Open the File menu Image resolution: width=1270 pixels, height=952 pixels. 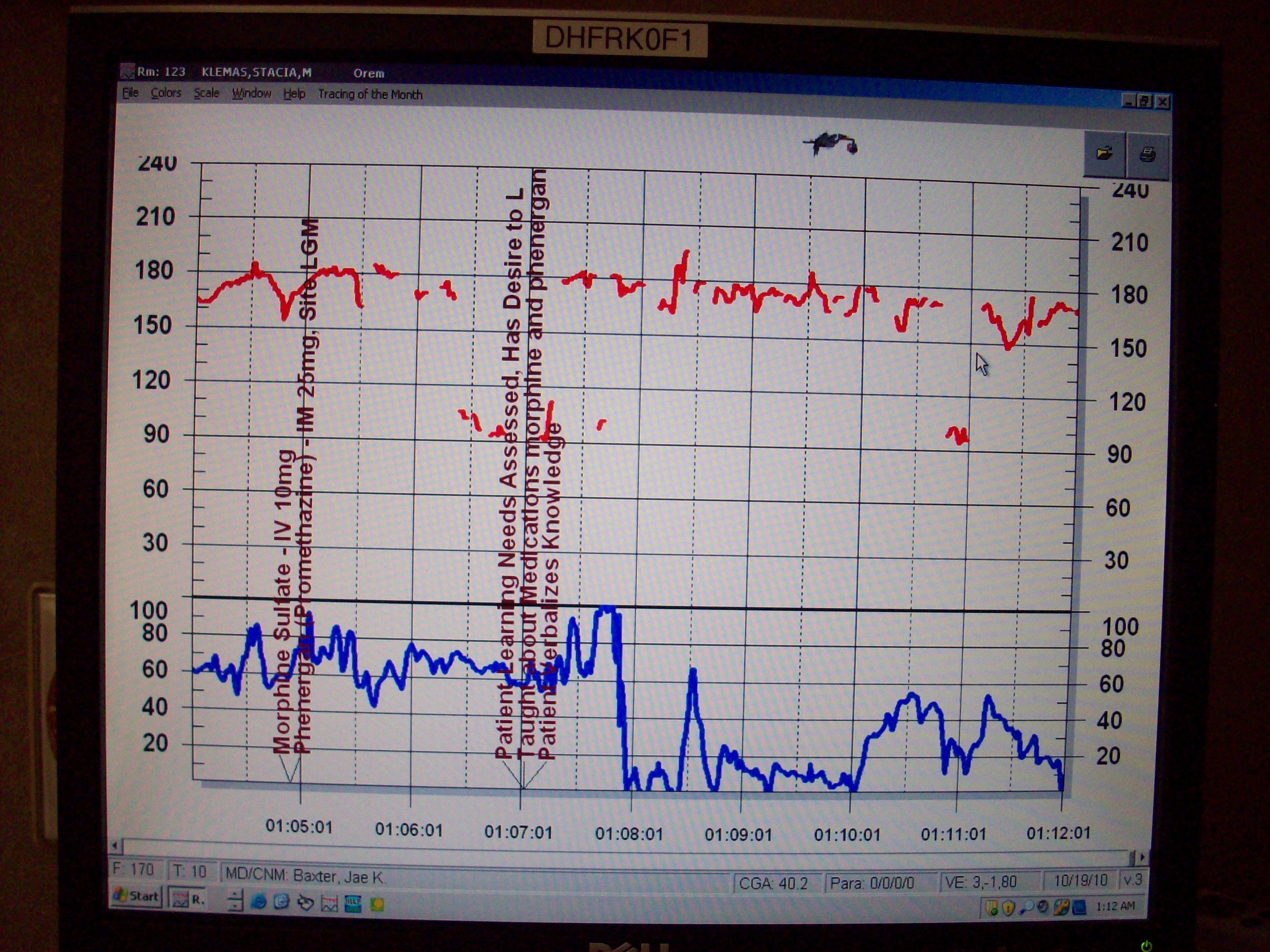pos(130,93)
